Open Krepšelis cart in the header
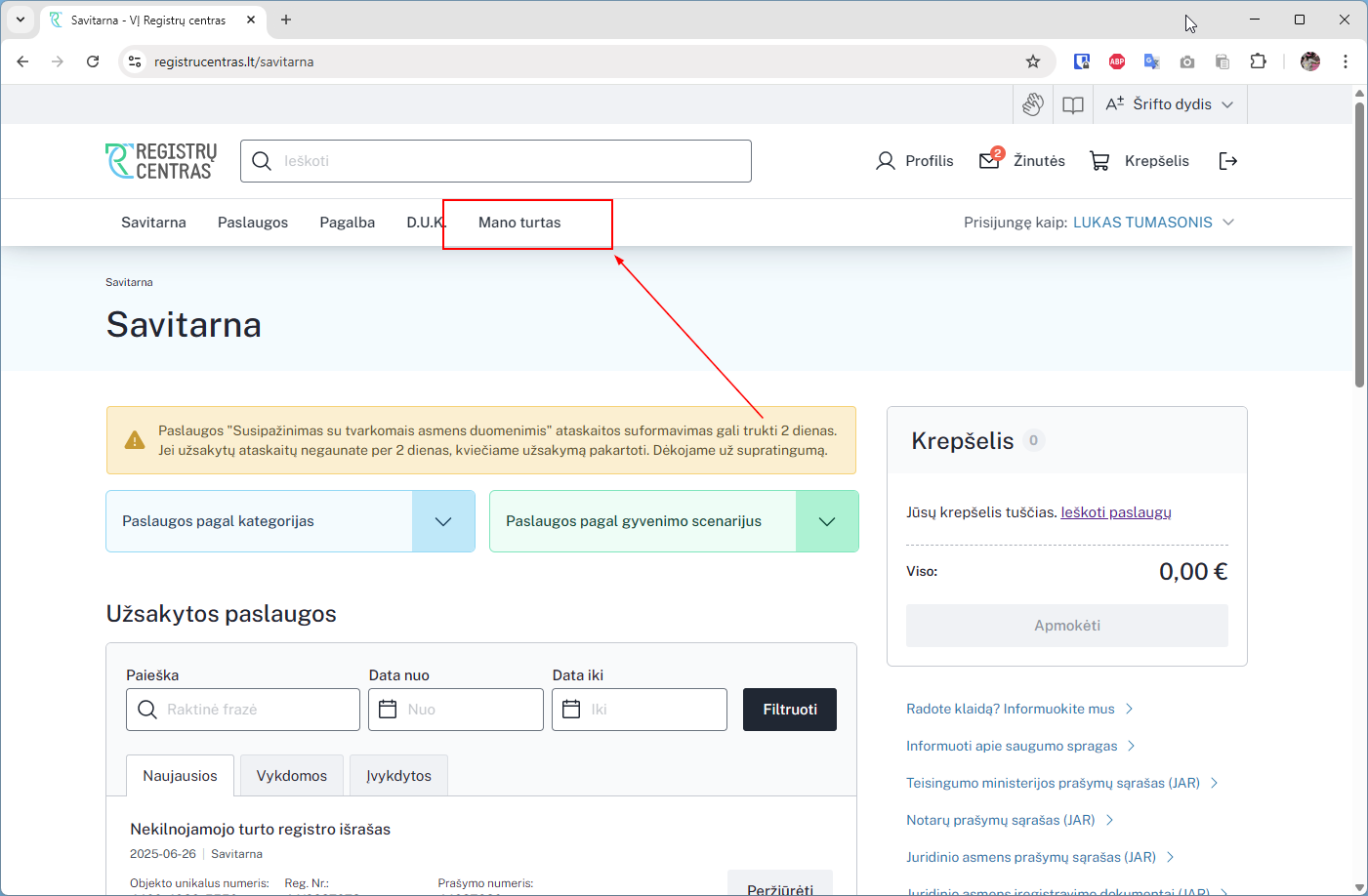This screenshot has height=896, width=1368. pos(1140,161)
